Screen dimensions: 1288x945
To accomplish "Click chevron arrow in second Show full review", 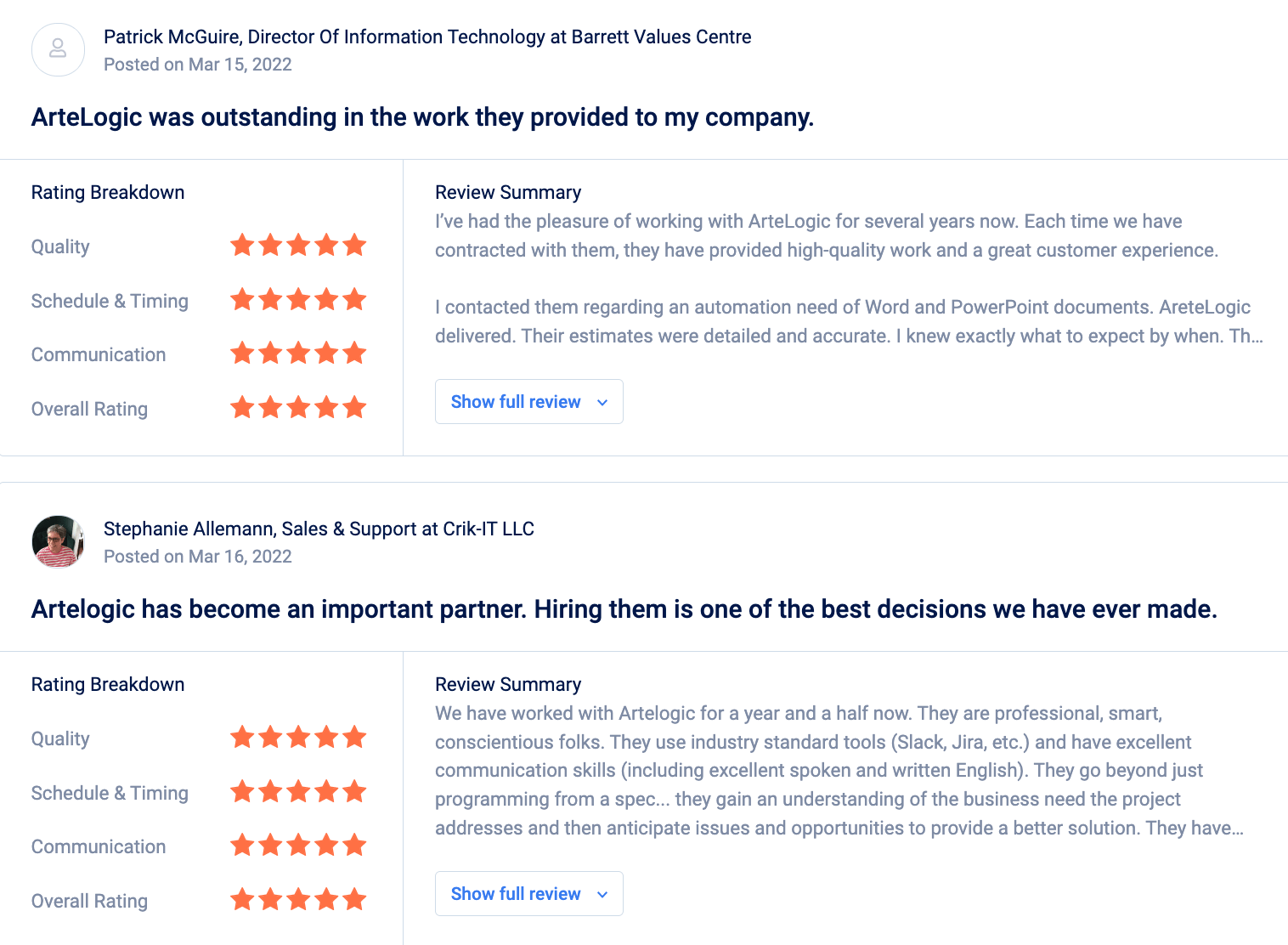I will tap(602, 895).
